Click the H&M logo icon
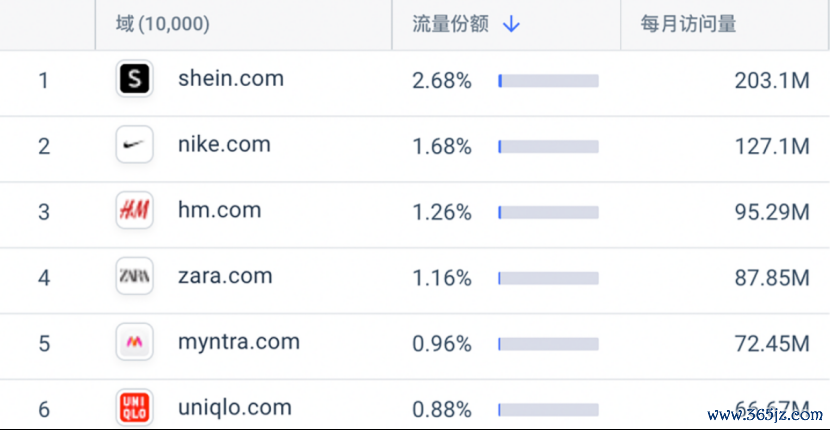 [134, 210]
